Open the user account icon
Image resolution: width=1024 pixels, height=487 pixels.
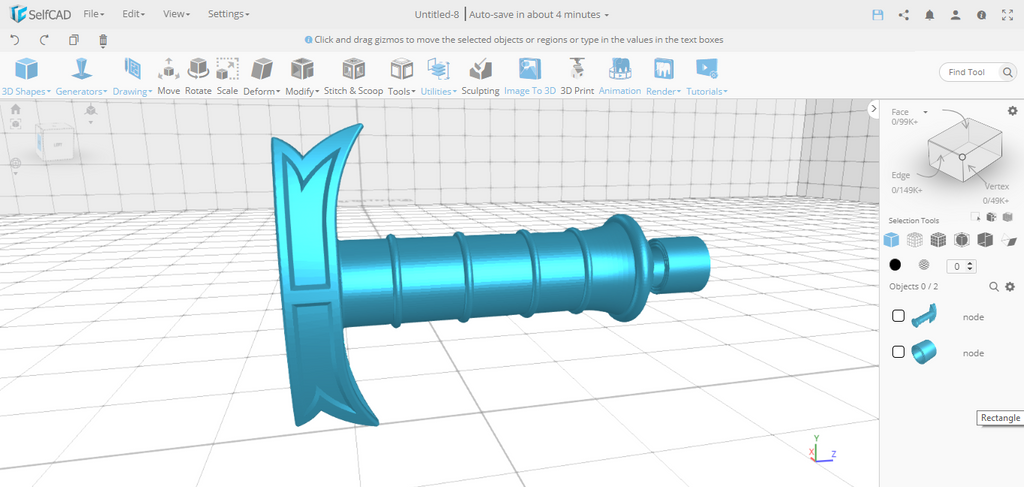[x=955, y=14]
